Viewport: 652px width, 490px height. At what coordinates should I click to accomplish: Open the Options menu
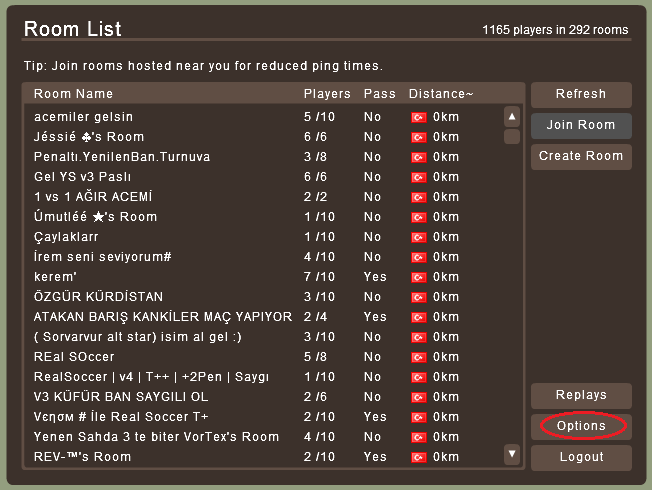(581, 426)
